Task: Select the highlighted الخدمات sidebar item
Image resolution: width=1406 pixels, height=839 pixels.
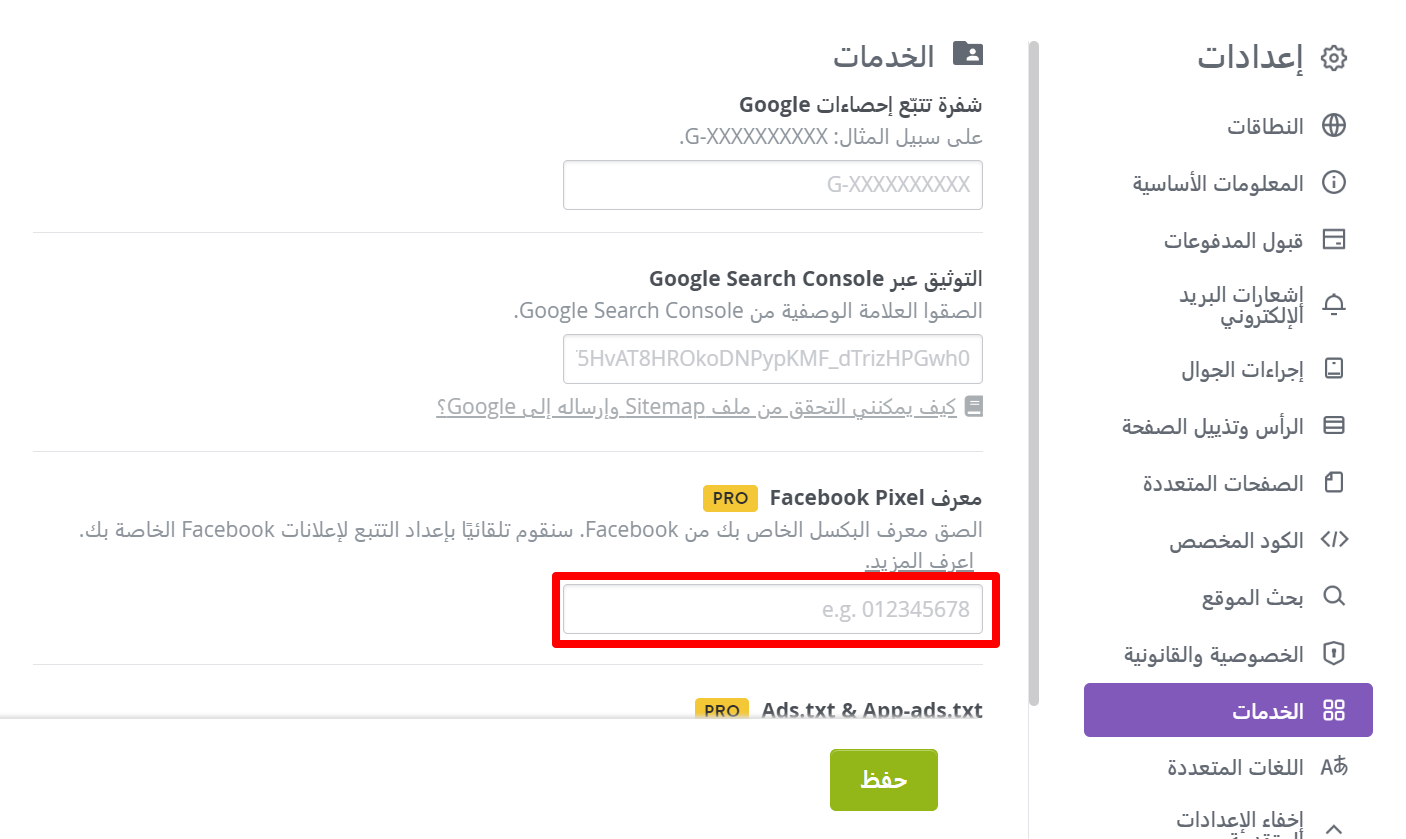Action: click(x=1228, y=710)
